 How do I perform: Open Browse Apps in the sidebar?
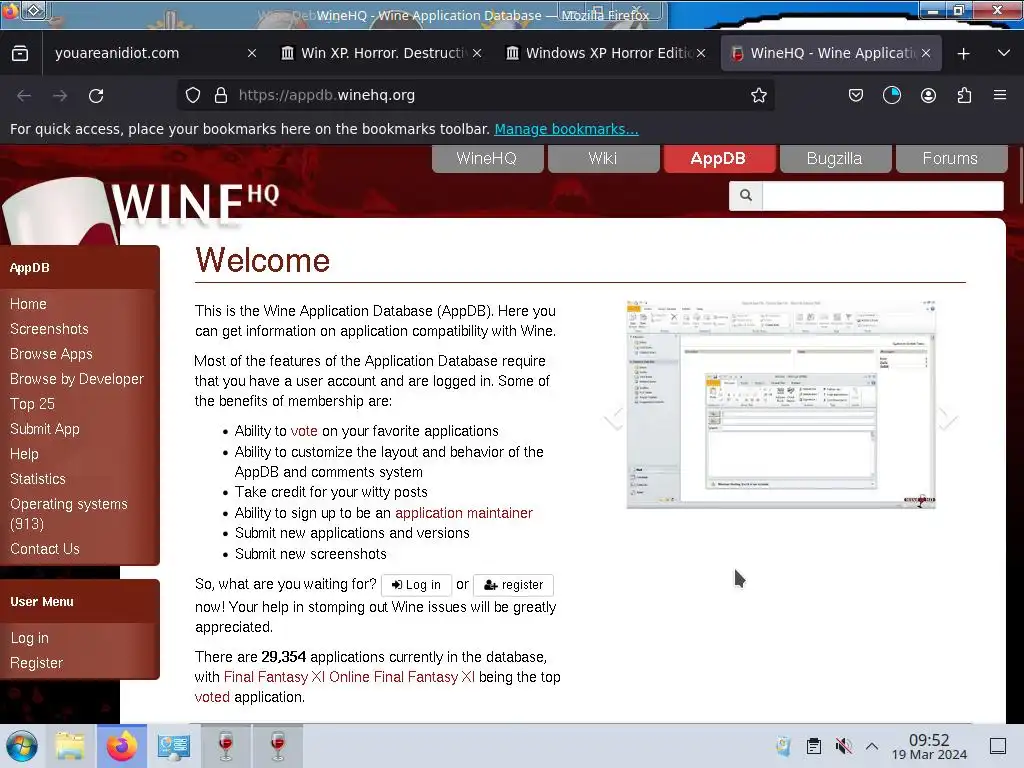(51, 354)
